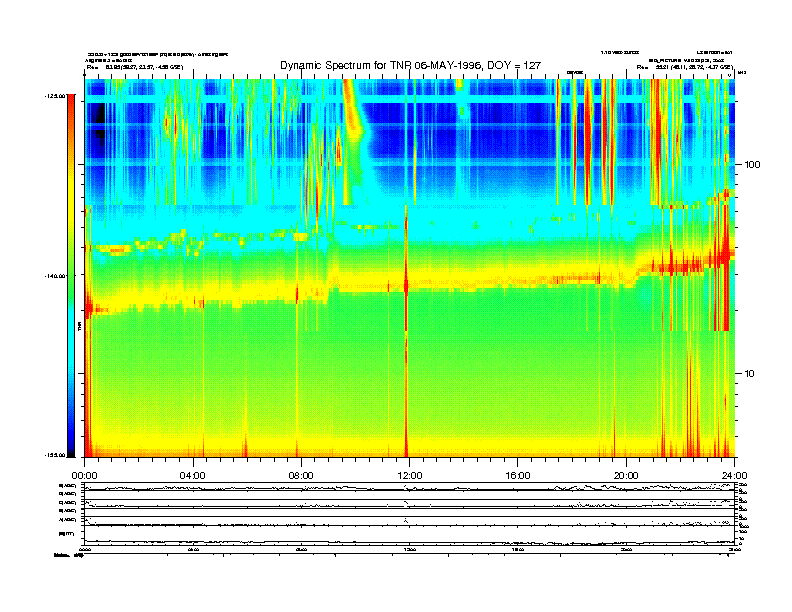Click the bottom trace in the lower panel

400,542
